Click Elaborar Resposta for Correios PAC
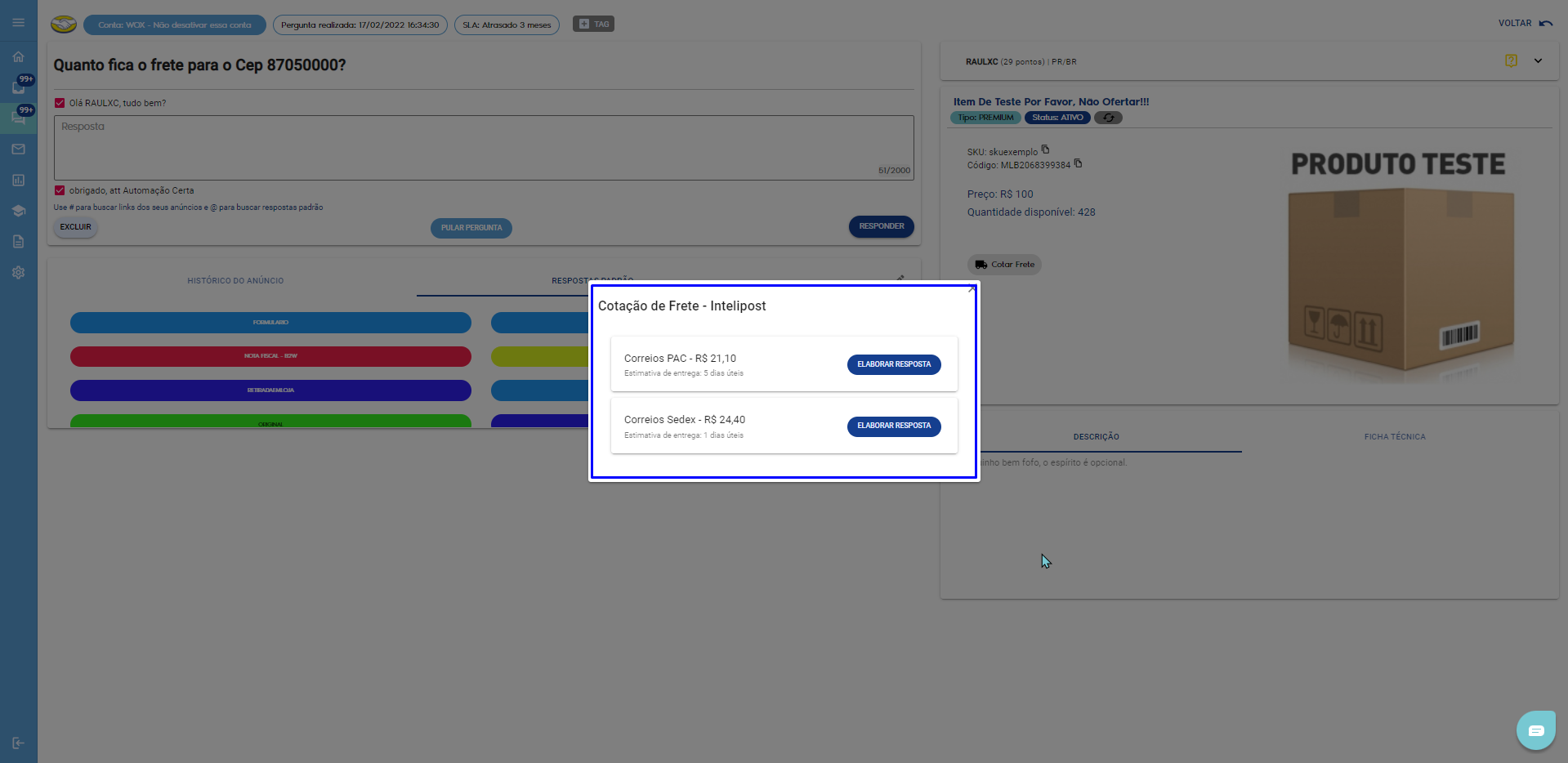Image resolution: width=1568 pixels, height=763 pixels. [894, 364]
